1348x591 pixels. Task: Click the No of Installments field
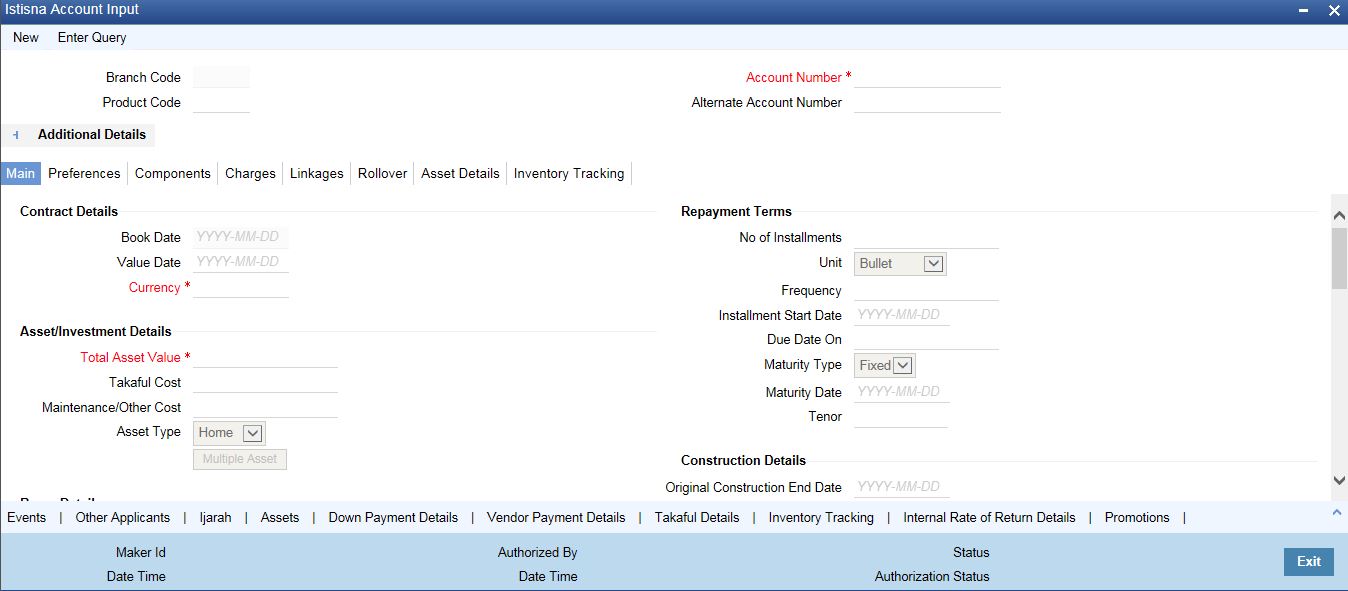pyautogui.click(x=926, y=238)
